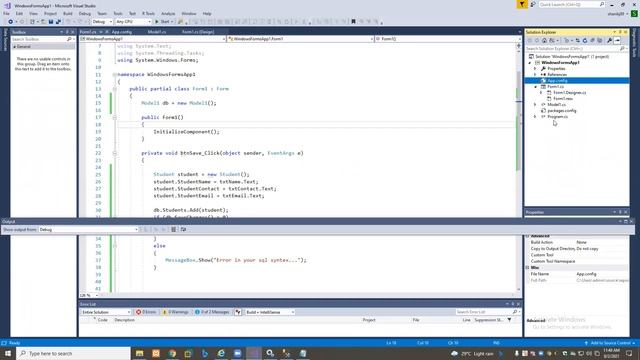Toggle word wrap icon in Output toolbar

point(183,229)
